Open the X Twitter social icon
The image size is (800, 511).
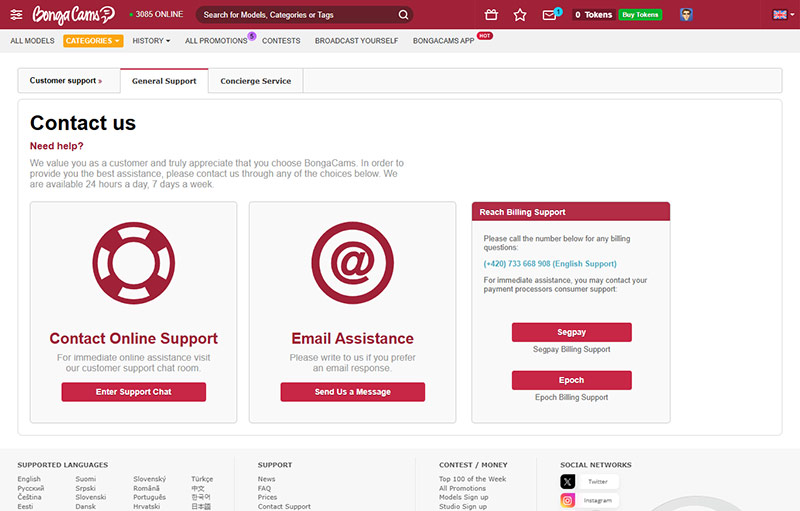point(567,481)
